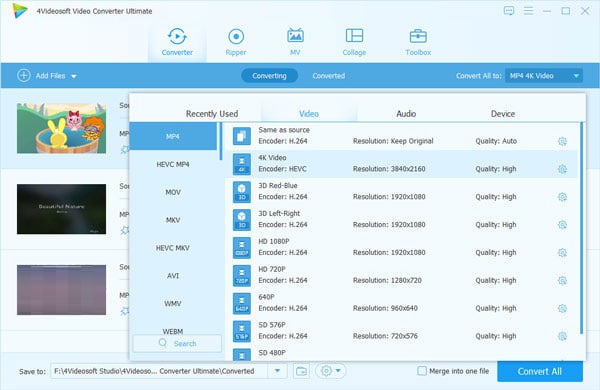Open settings gear for 640P profile

click(x=562, y=308)
